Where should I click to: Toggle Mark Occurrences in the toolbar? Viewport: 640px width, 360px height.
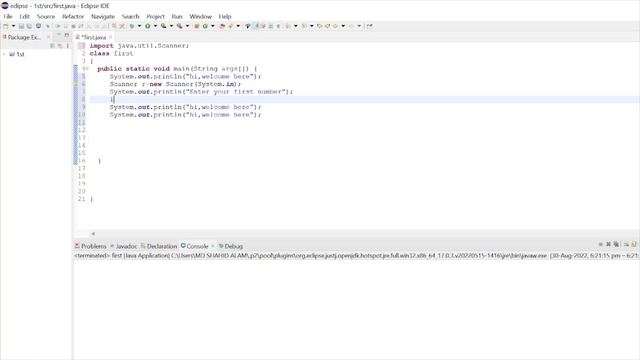tap(256, 26)
